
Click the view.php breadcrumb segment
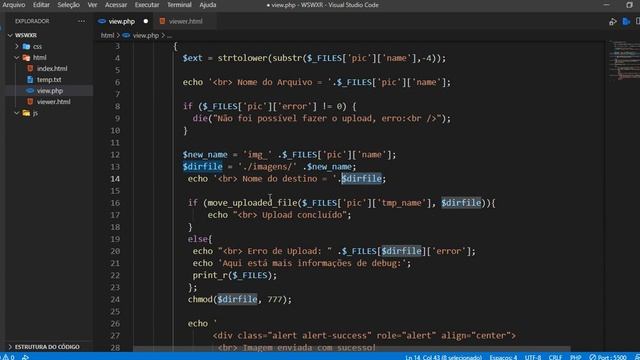[146, 36]
